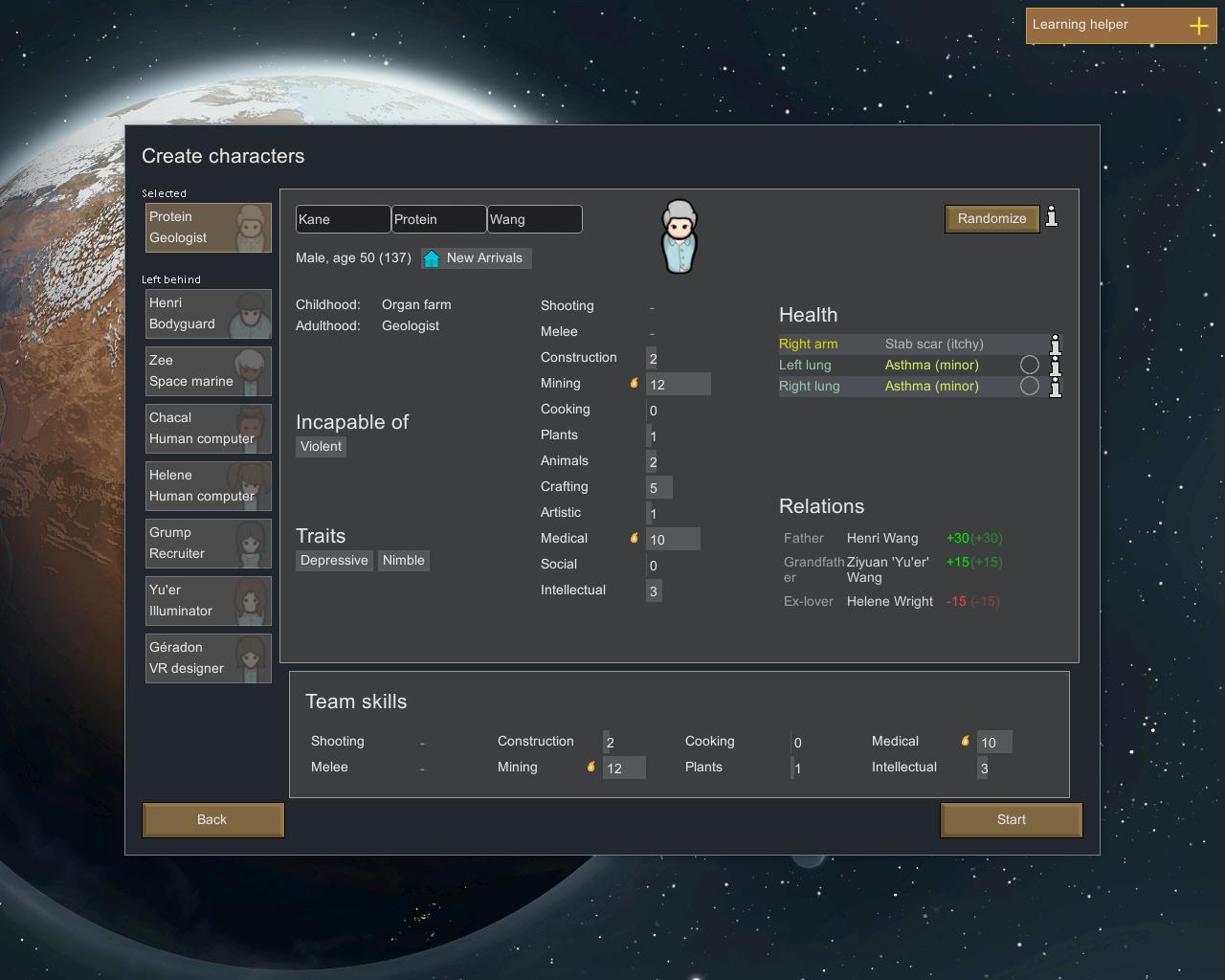Image resolution: width=1225 pixels, height=980 pixels.
Task: Click the Crafting skill bar value 5
Action: [x=658, y=487]
